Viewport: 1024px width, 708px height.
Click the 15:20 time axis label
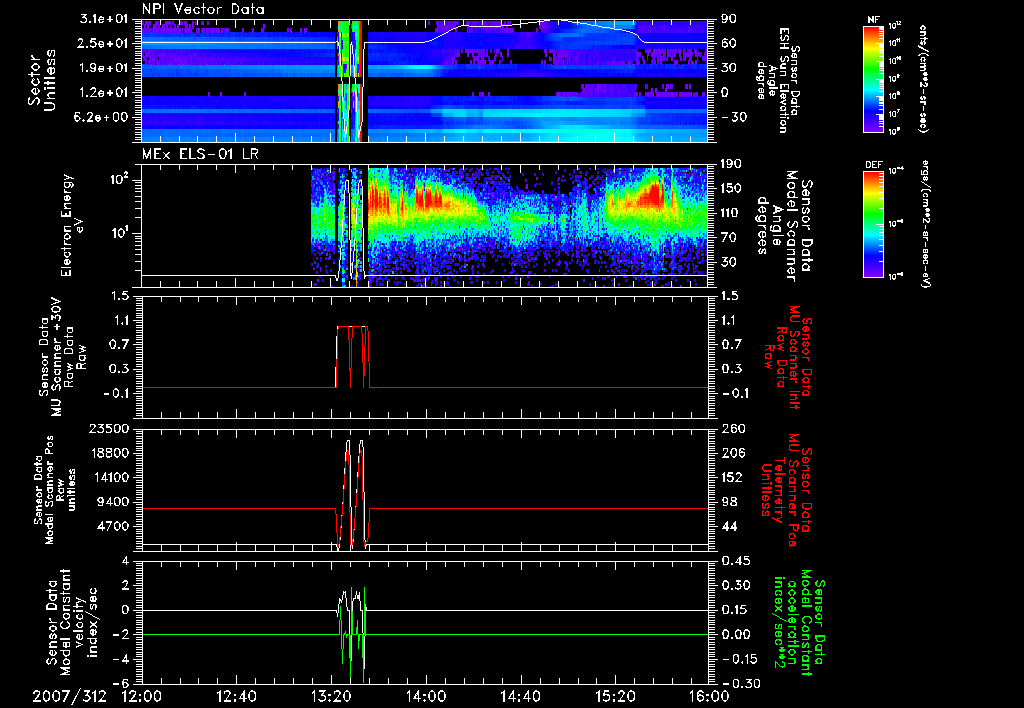pos(615,696)
